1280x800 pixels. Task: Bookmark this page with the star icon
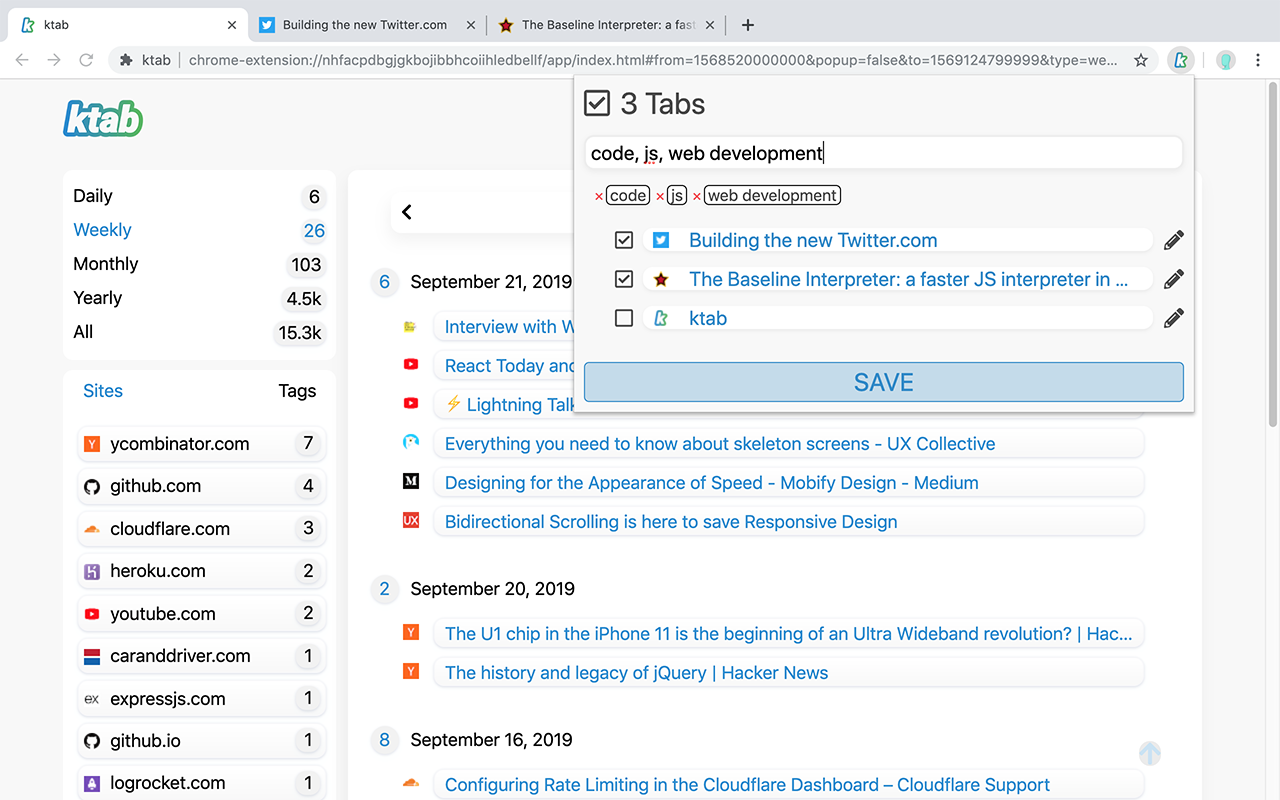tap(1141, 60)
